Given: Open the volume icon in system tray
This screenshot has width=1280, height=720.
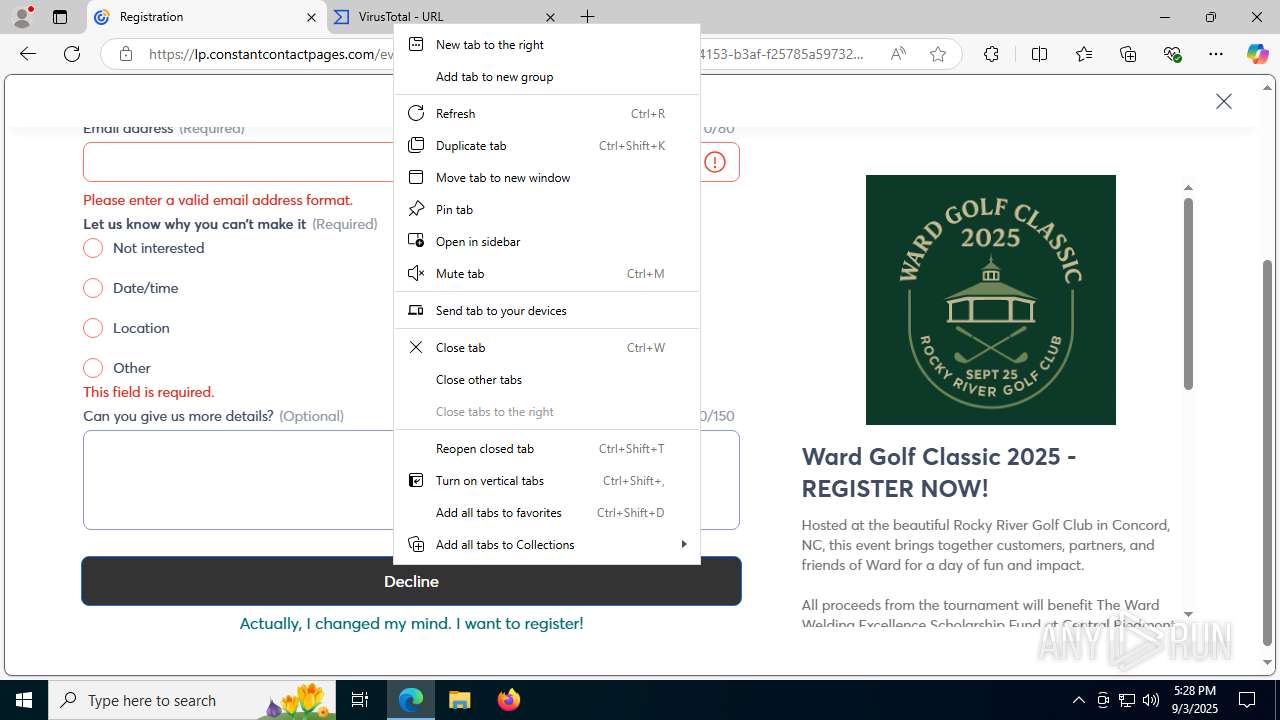Looking at the screenshot, I should click(1151, 700).
